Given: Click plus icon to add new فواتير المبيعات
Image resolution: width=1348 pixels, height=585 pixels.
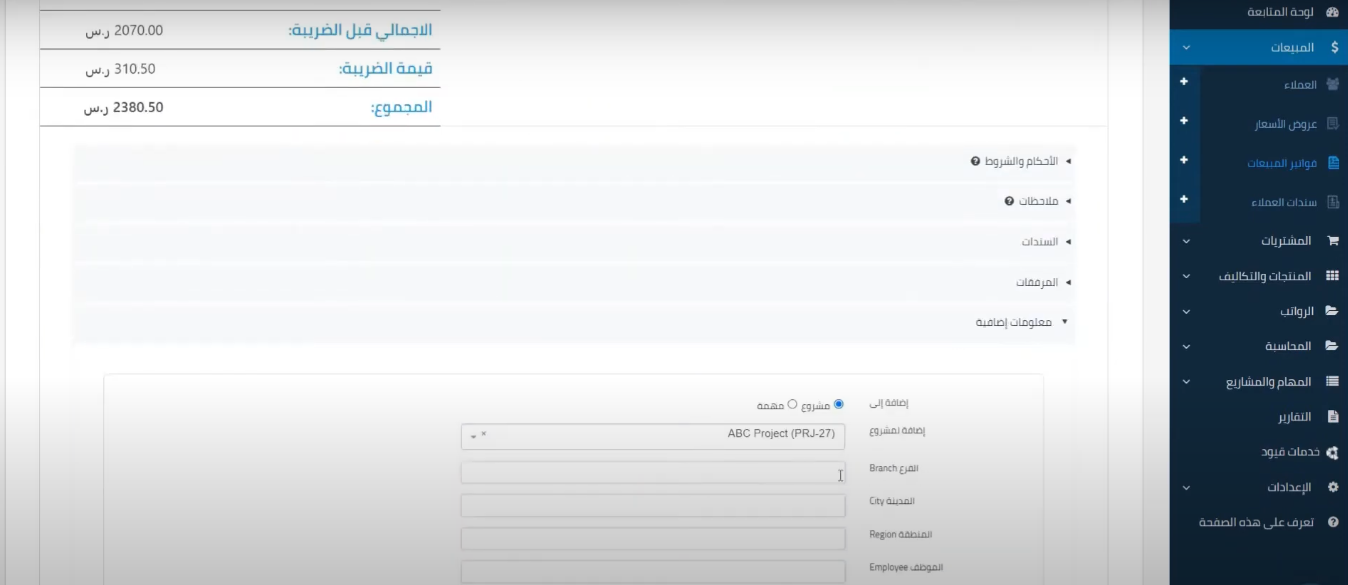Looking at the screenshot, I should (x=1182, y=161).
